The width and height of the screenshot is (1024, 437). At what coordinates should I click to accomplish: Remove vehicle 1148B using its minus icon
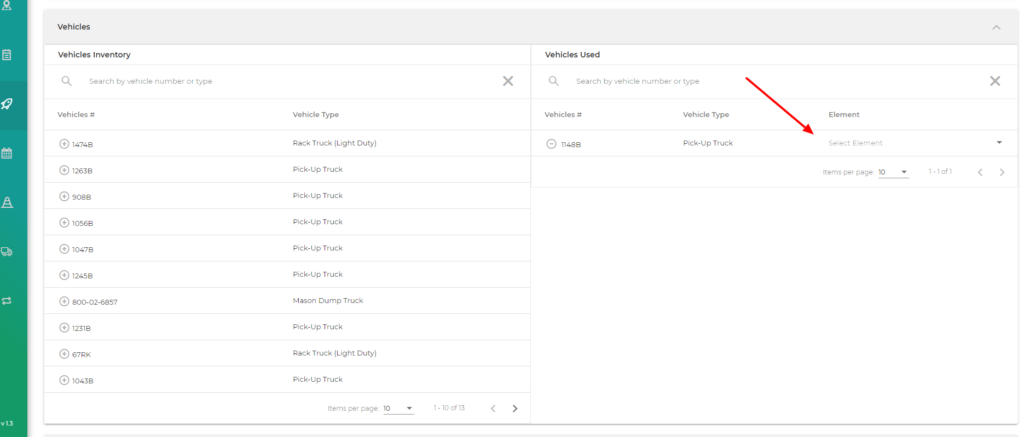[x=551, y=144]
